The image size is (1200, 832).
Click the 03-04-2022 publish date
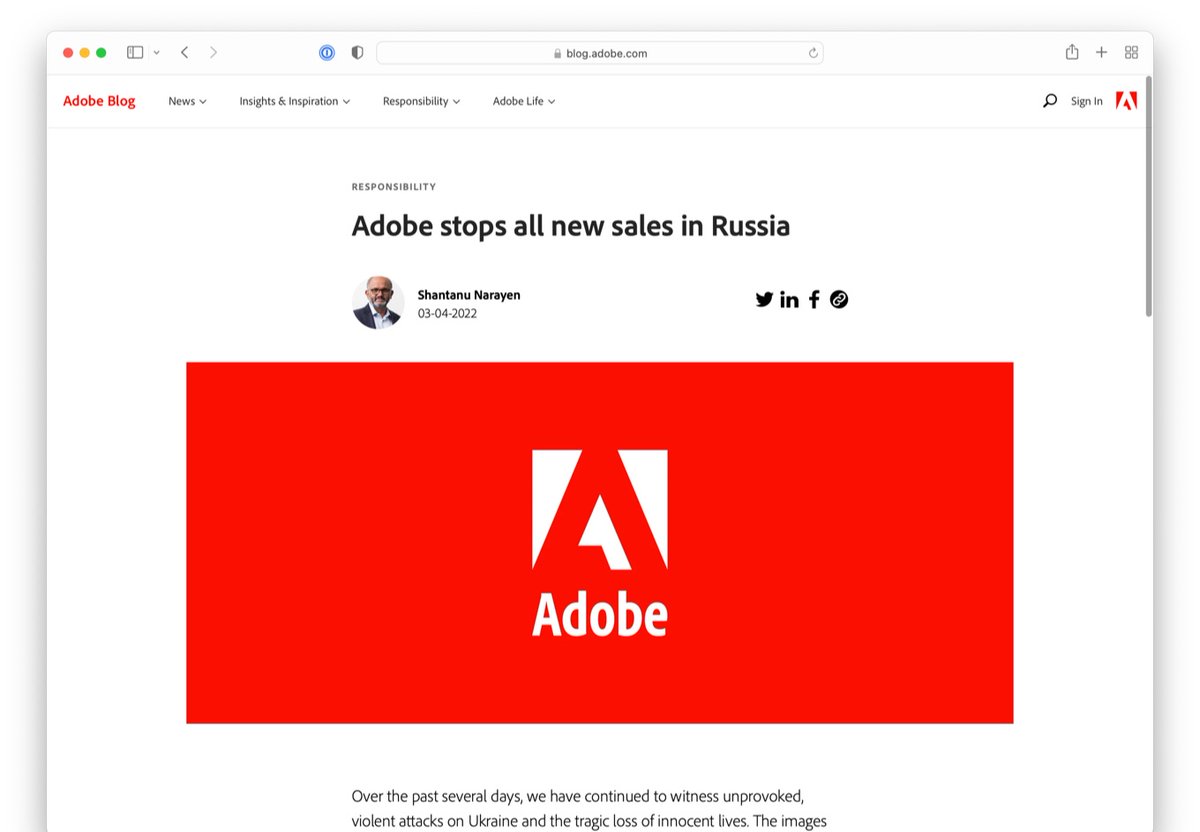(447, 313)
